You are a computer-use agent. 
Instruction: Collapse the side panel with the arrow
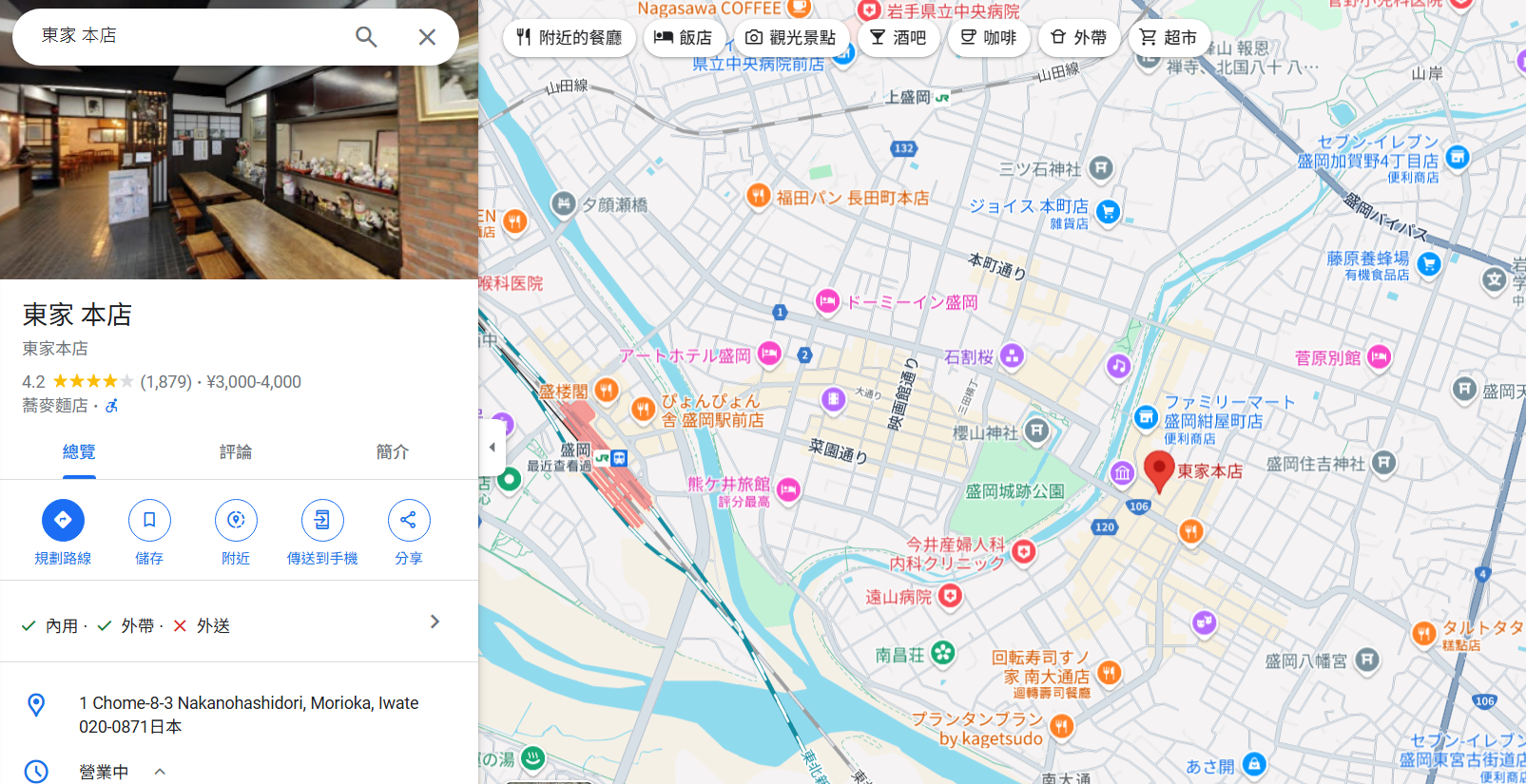point(492,447)
